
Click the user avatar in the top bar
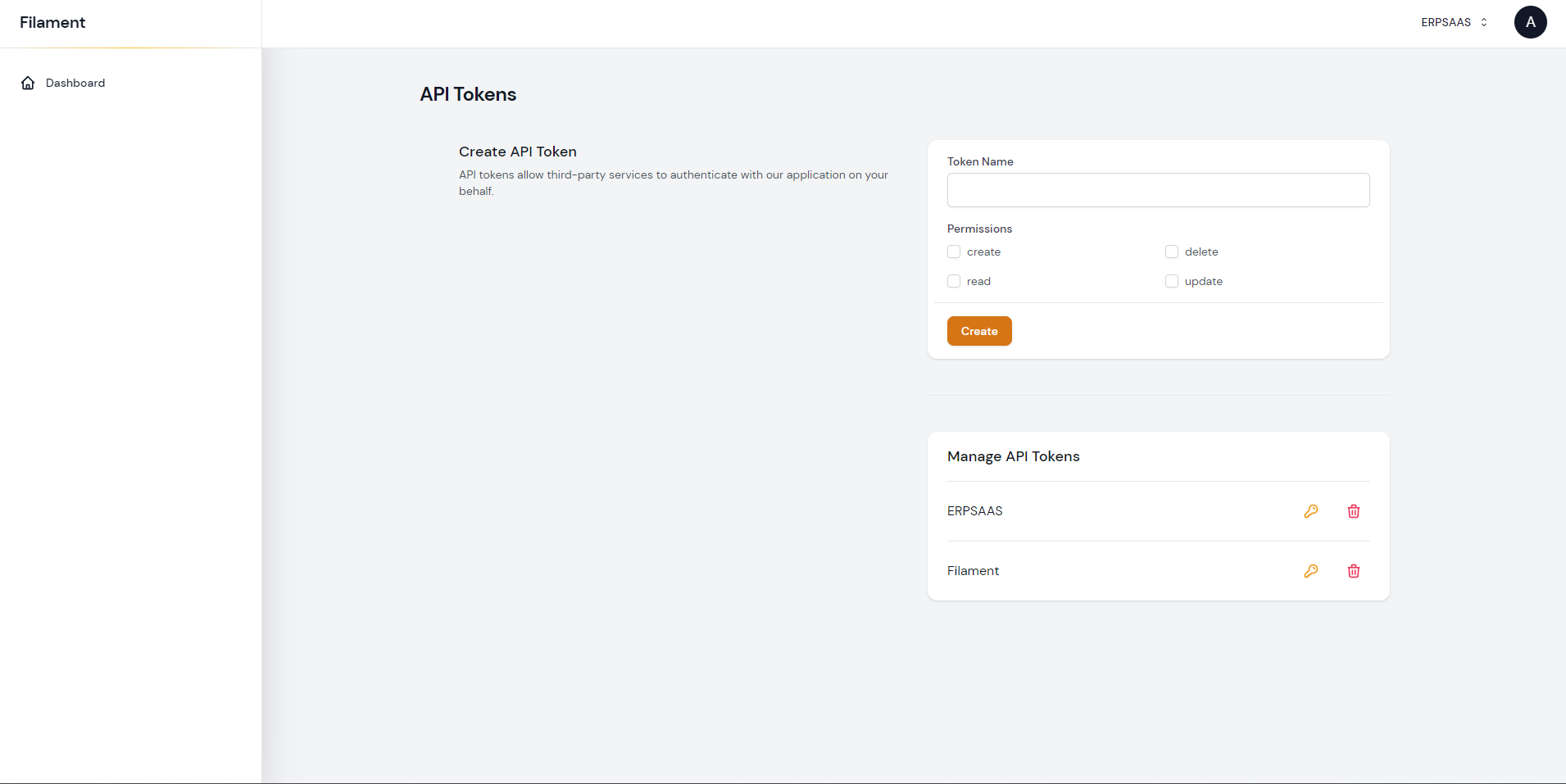(x=1531, y=22)
